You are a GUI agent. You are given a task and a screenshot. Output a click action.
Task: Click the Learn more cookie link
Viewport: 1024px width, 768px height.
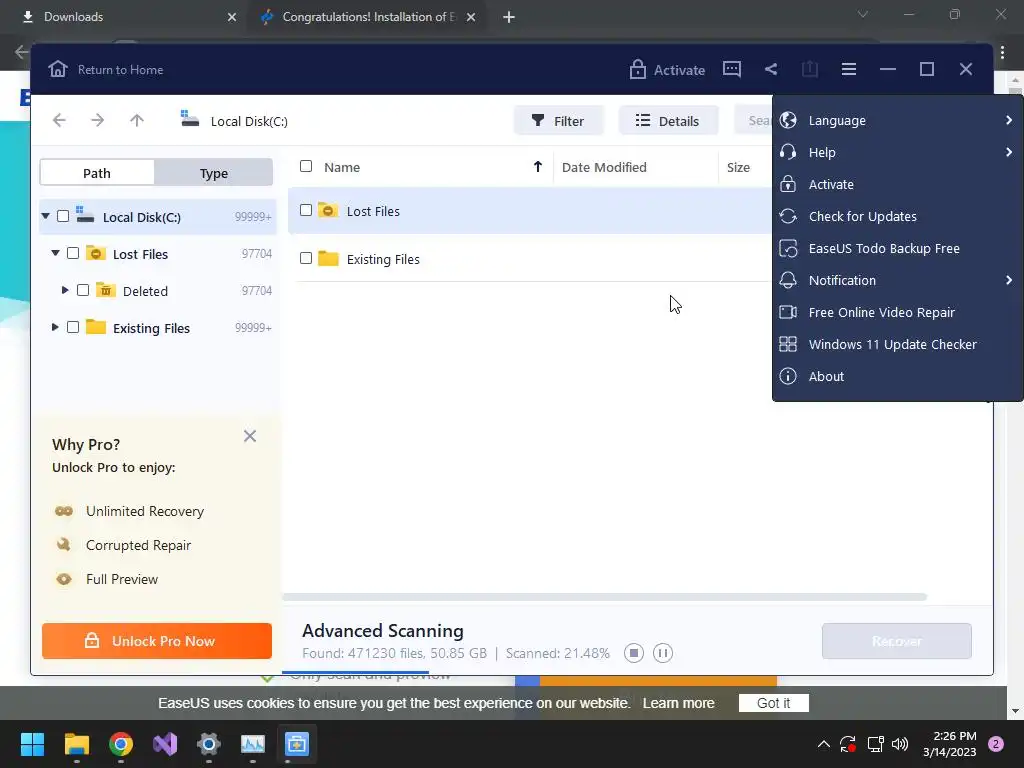pyautogui.click(x=679, y=703)
